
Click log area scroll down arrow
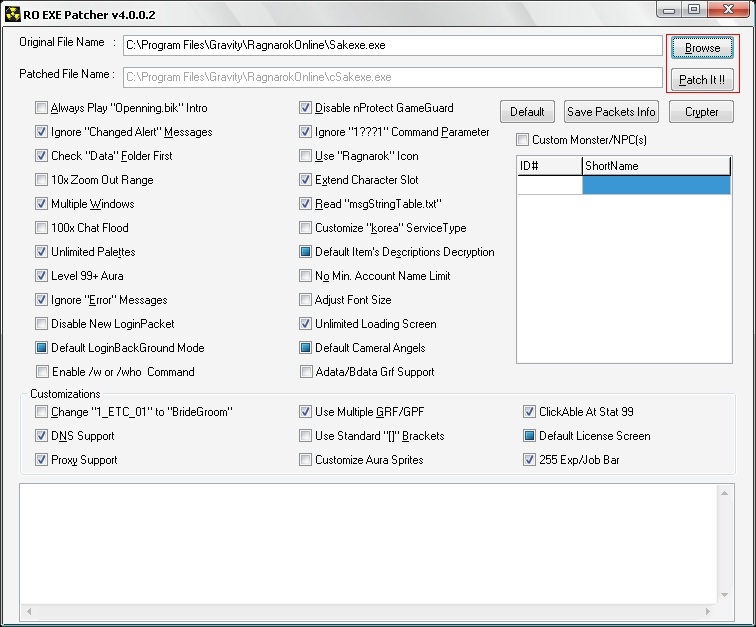tap(724, 595)
